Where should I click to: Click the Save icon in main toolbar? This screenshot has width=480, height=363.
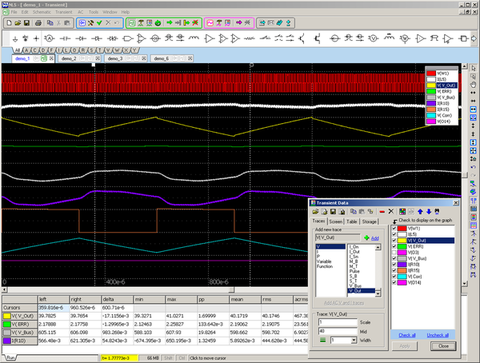pyautogui.click(x=27, y=23)
